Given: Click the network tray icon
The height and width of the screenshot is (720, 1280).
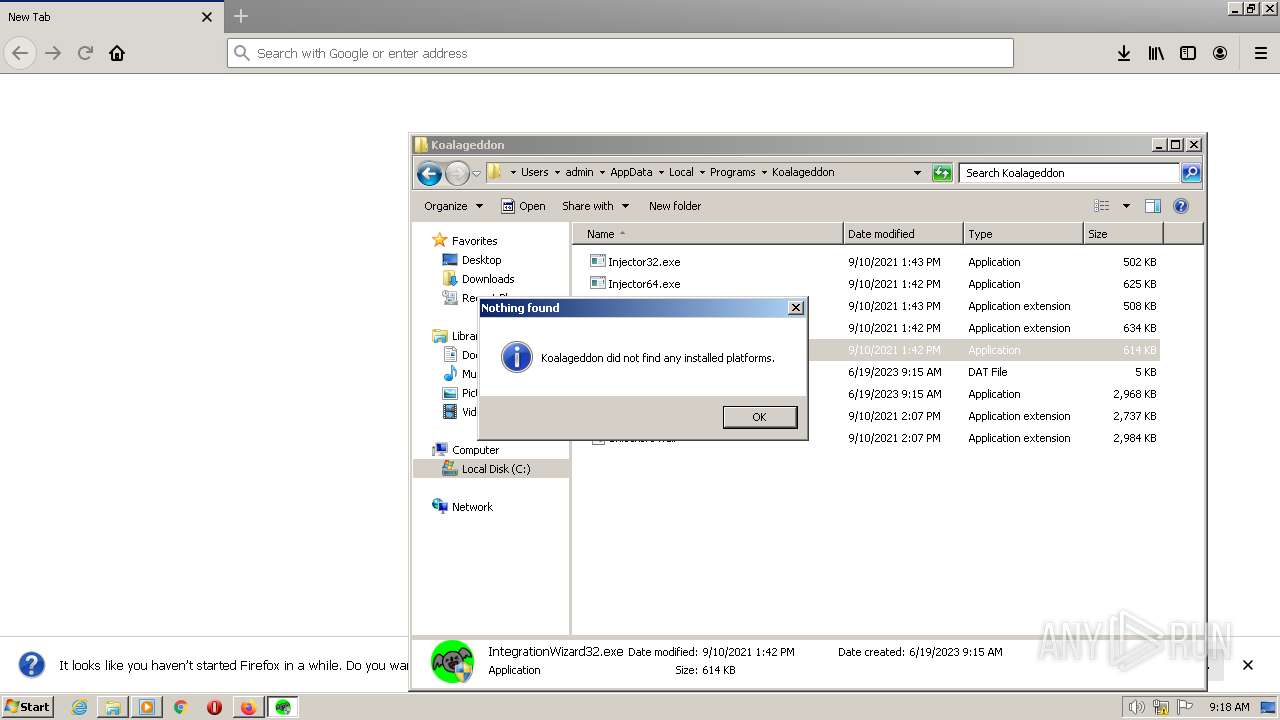Looking at the screenshot, I should tap(1161, 707).
